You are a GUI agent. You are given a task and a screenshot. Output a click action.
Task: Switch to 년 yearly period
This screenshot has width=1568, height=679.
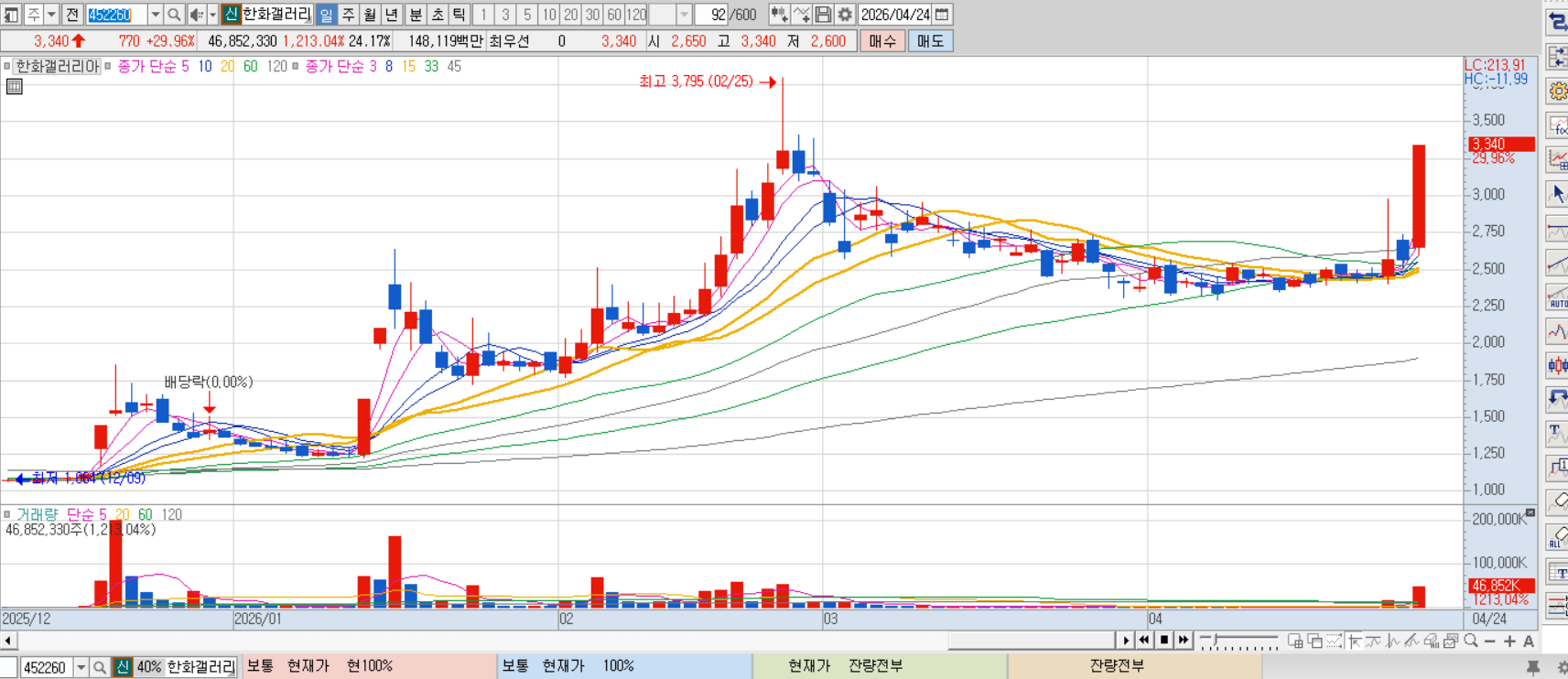392,15
